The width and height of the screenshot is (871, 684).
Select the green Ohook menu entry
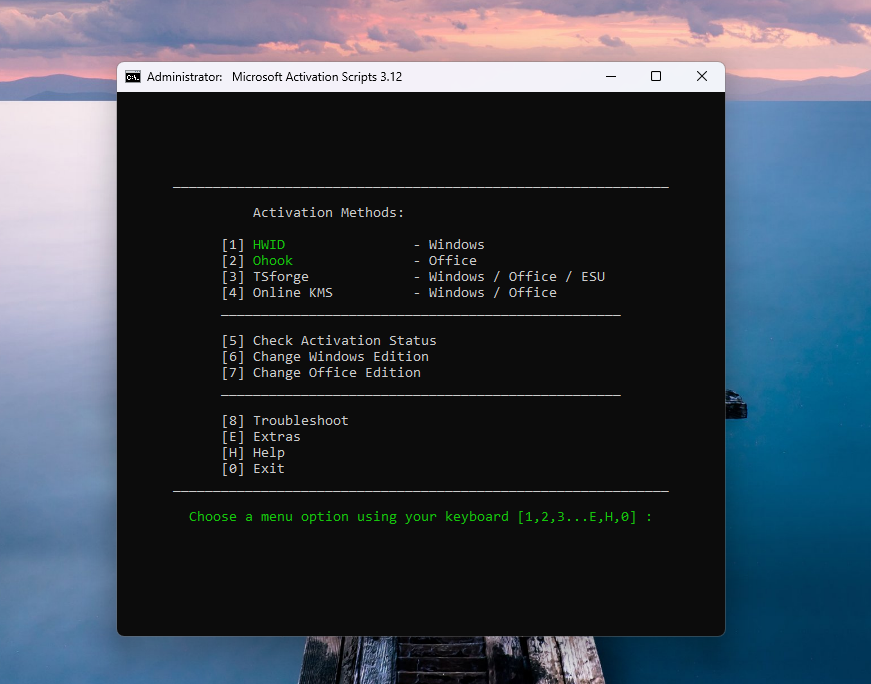273,261
